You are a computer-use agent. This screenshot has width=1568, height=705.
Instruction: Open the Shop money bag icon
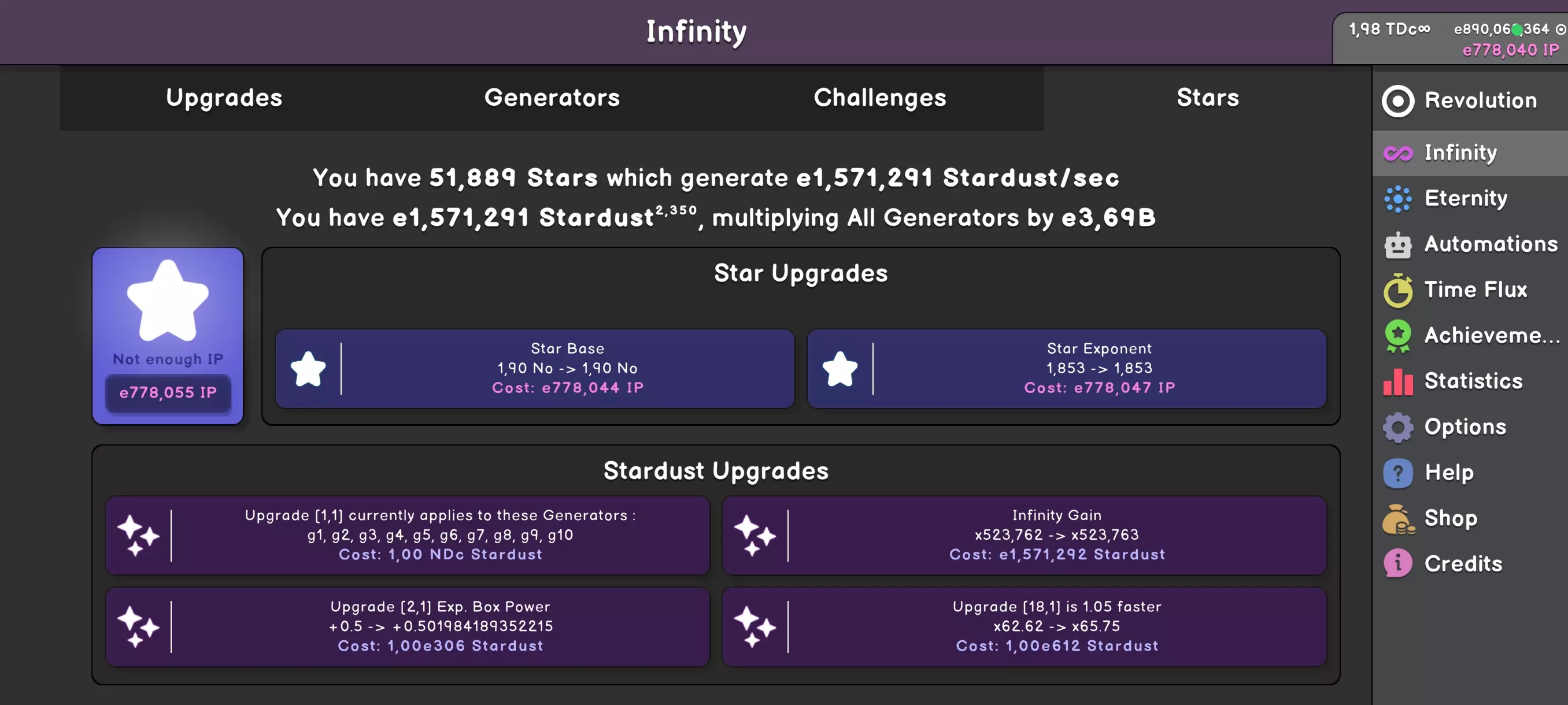coord(1397,519)
